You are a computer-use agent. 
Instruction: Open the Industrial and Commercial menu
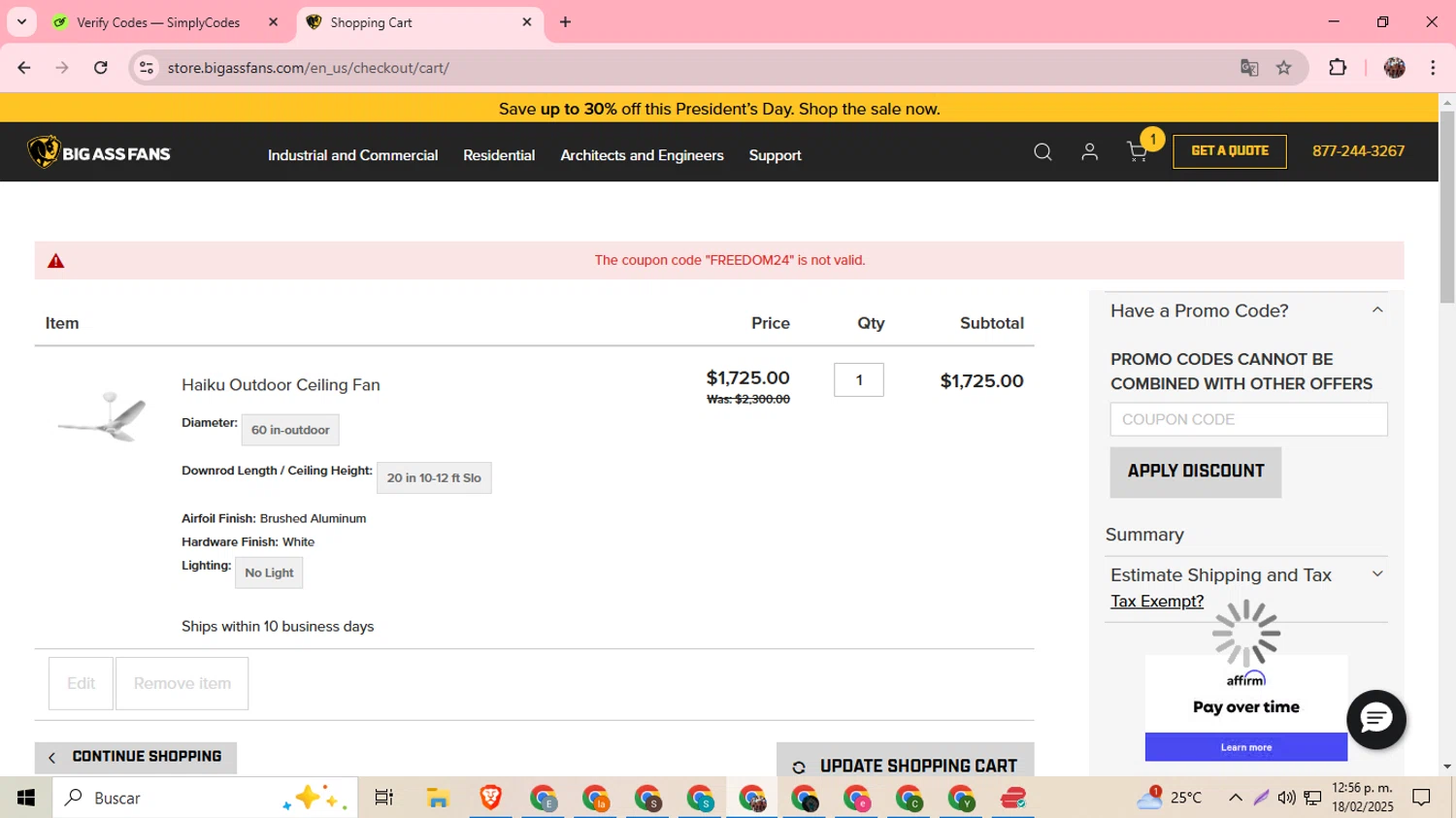(x=352, y=155)
